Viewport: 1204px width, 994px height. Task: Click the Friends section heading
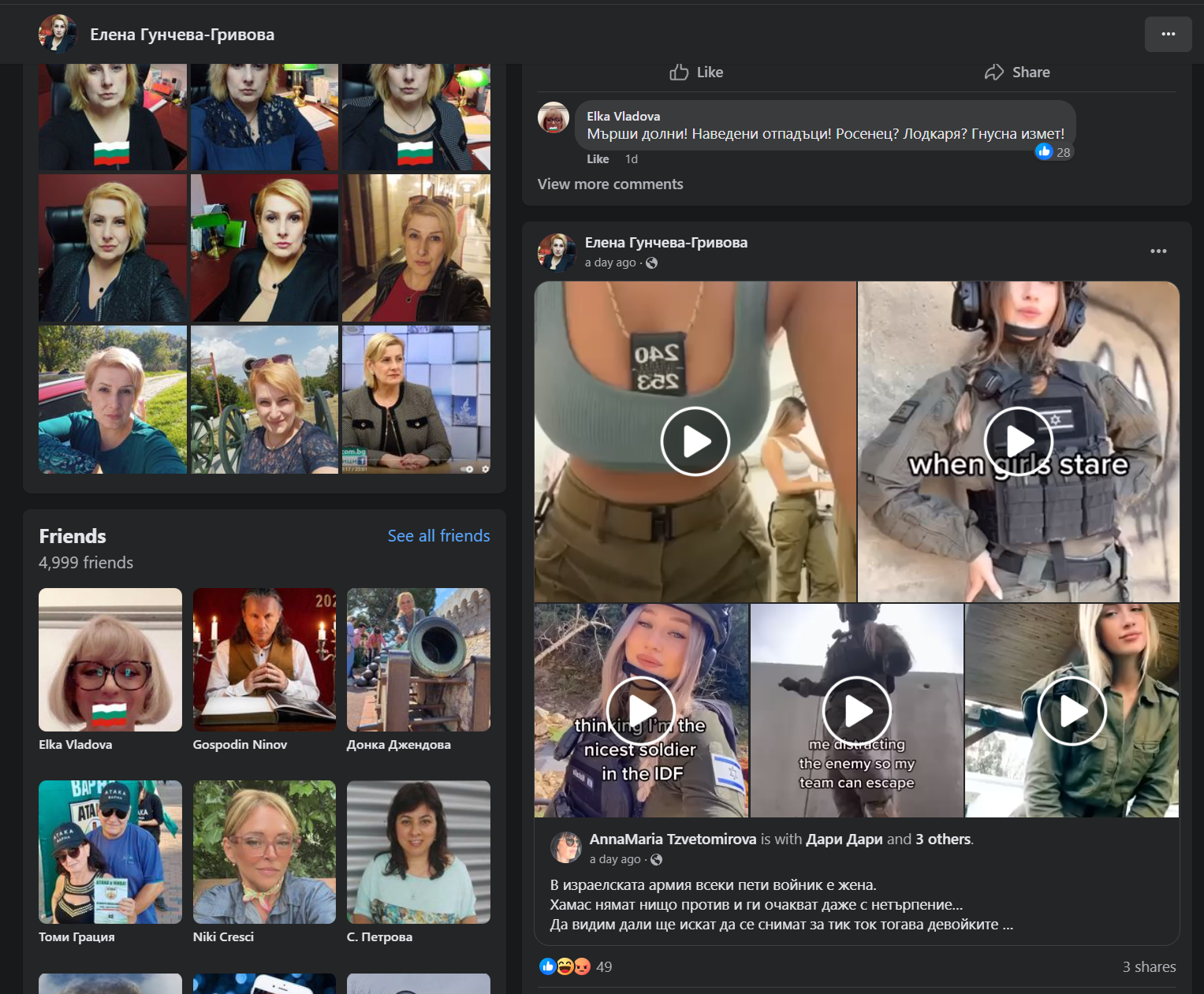(x=73, y=536)
